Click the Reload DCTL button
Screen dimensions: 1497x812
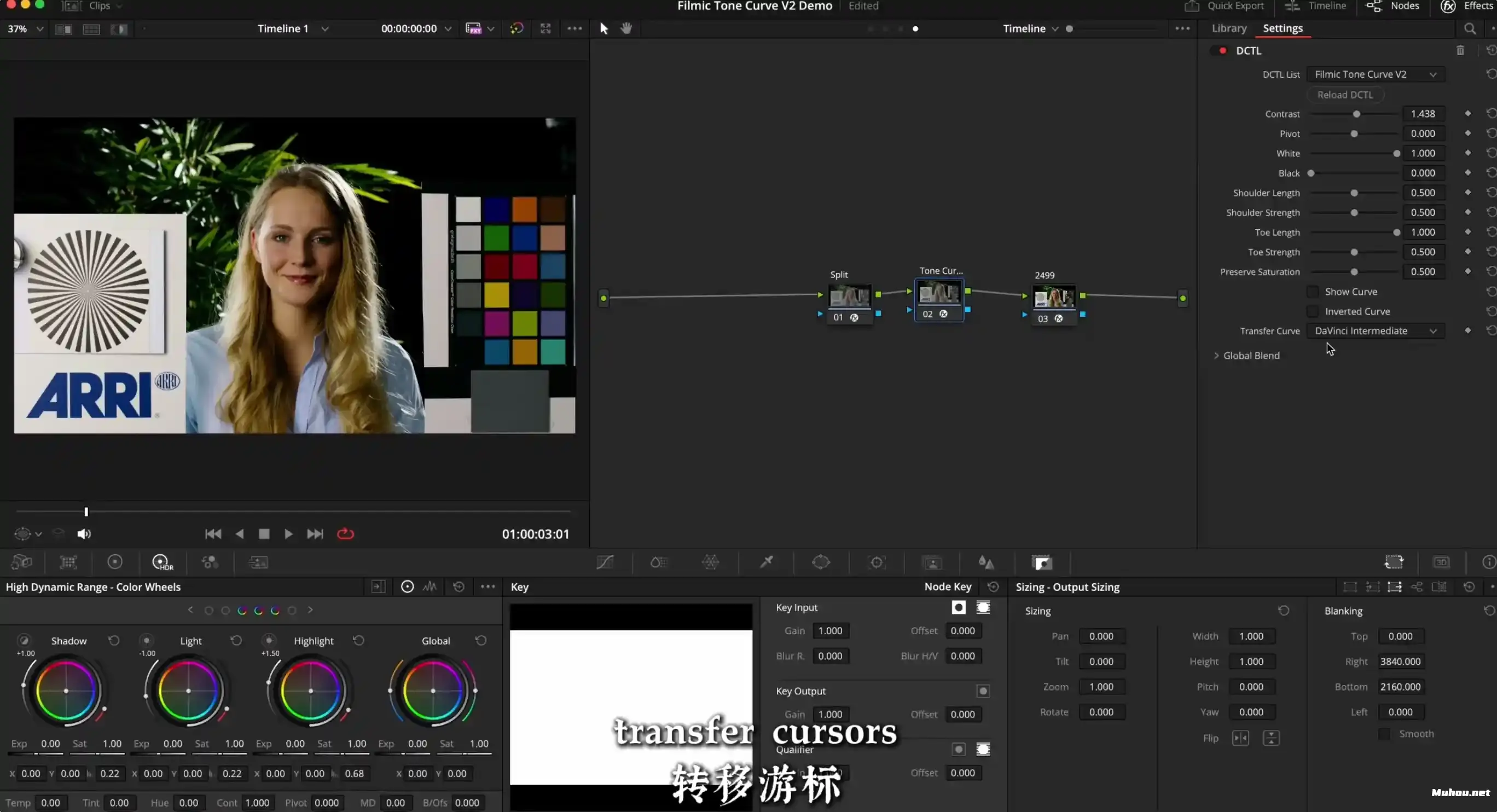[x=1345, y=95]
